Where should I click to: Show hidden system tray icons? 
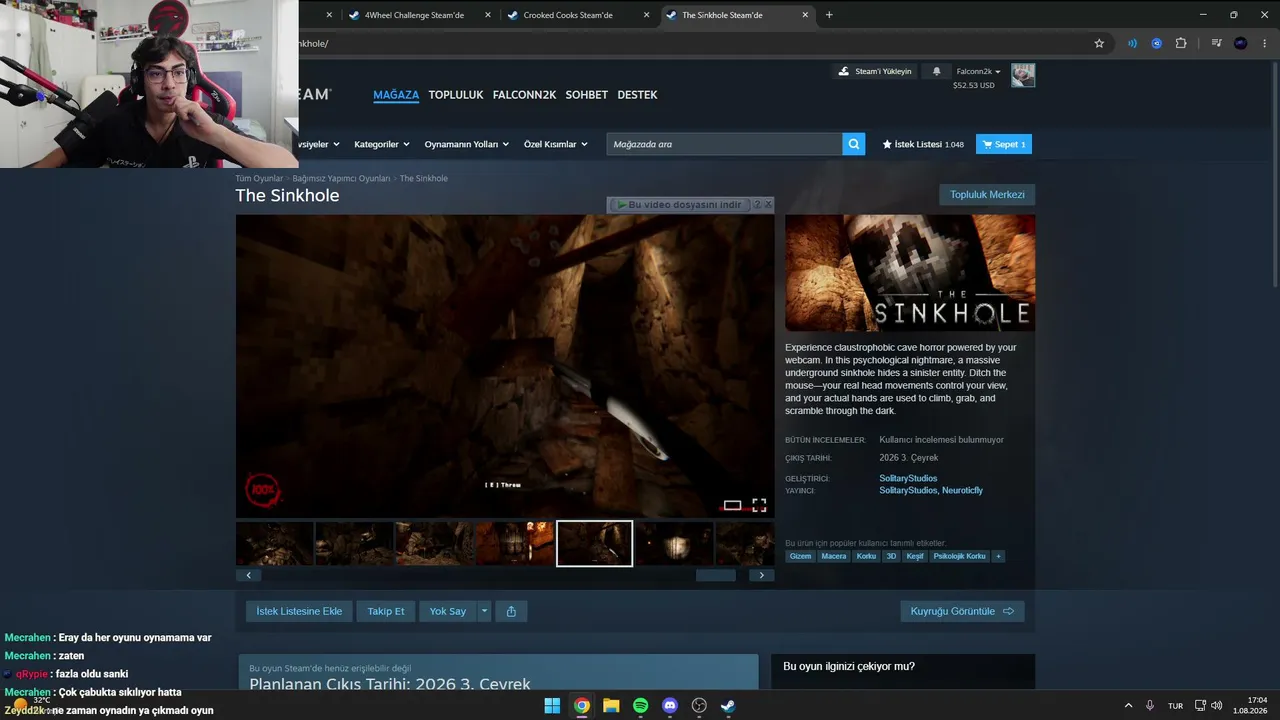[x=1128, y=705]
